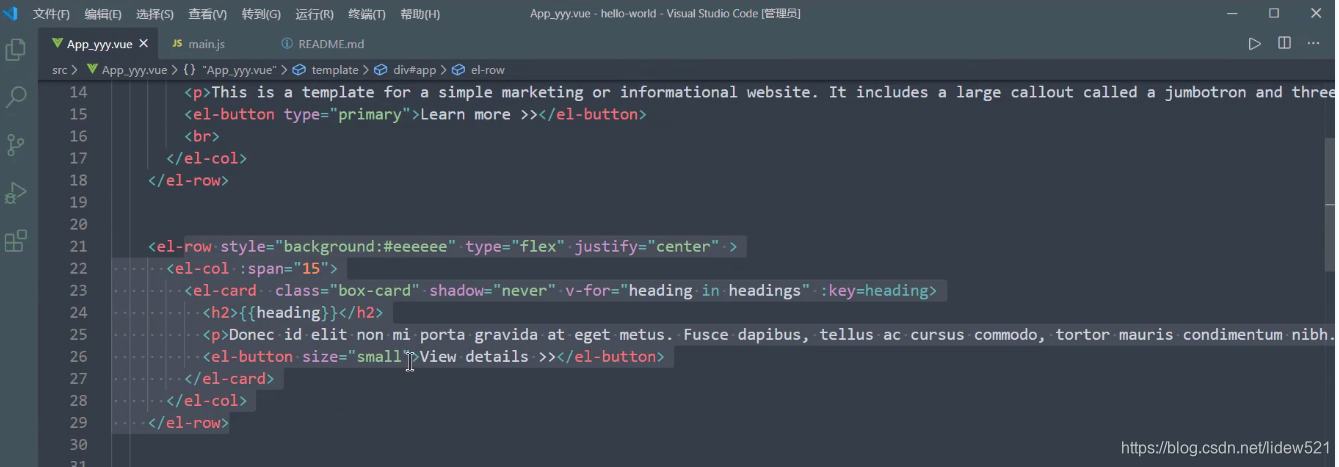Open the 查看(V) menu

coord(207,14)
